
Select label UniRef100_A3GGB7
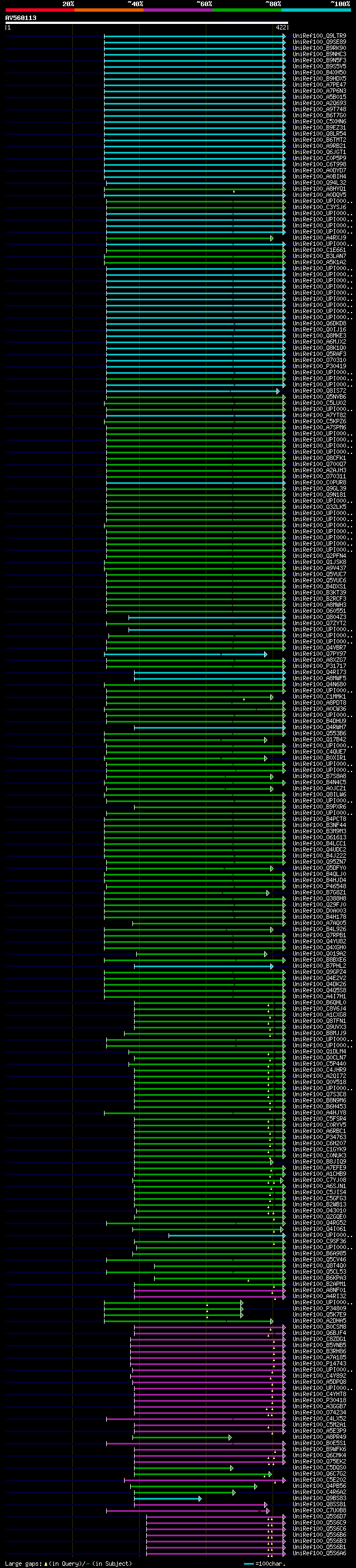[x=319, y=1406]
